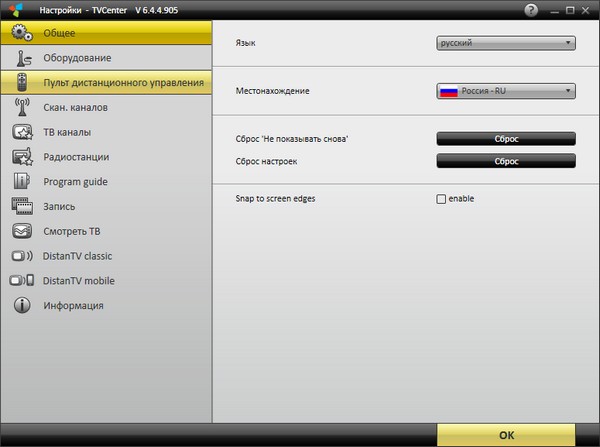Click the Информация info circle icon
This screenshot has width=600, height=447.
(22, 305)
